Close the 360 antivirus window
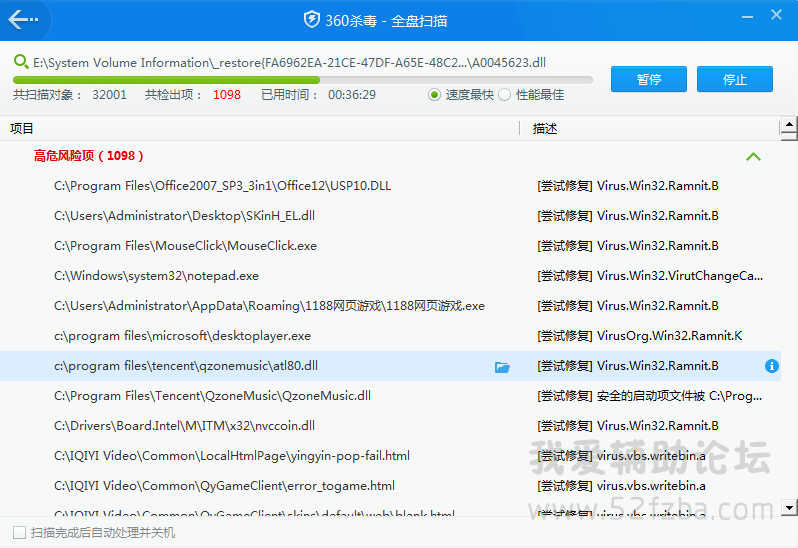Viewport: 798px width, 548px height. pyautogui.click(x=776, y=15)
